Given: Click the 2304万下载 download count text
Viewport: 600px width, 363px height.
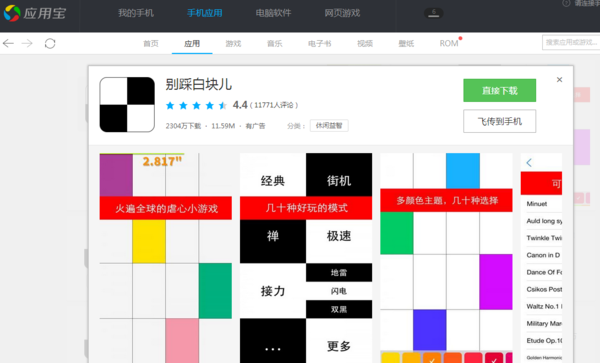Looking at the screenshot, I should point(183,126).
